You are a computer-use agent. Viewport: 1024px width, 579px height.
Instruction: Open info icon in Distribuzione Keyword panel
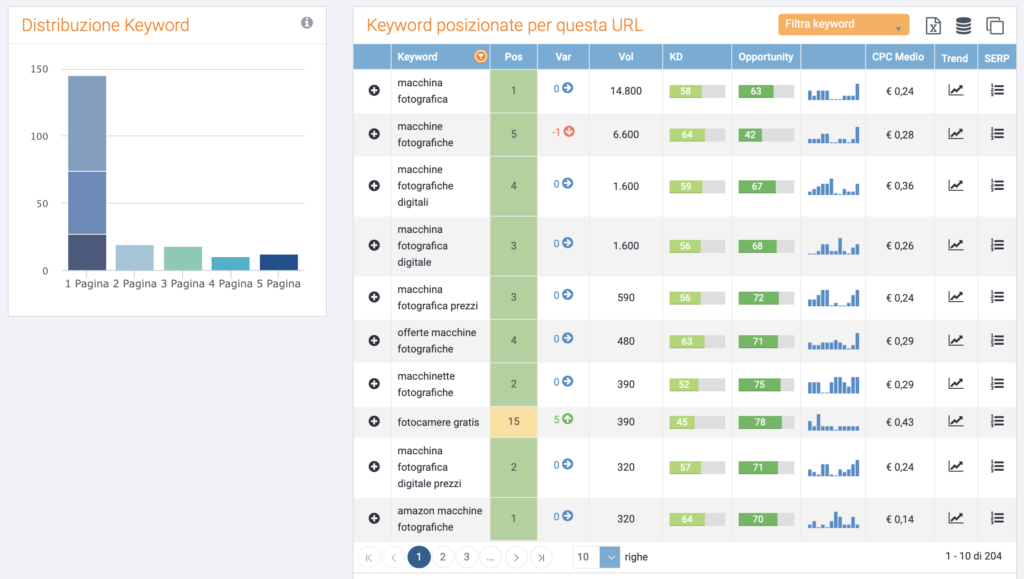[x=307, y=22]
